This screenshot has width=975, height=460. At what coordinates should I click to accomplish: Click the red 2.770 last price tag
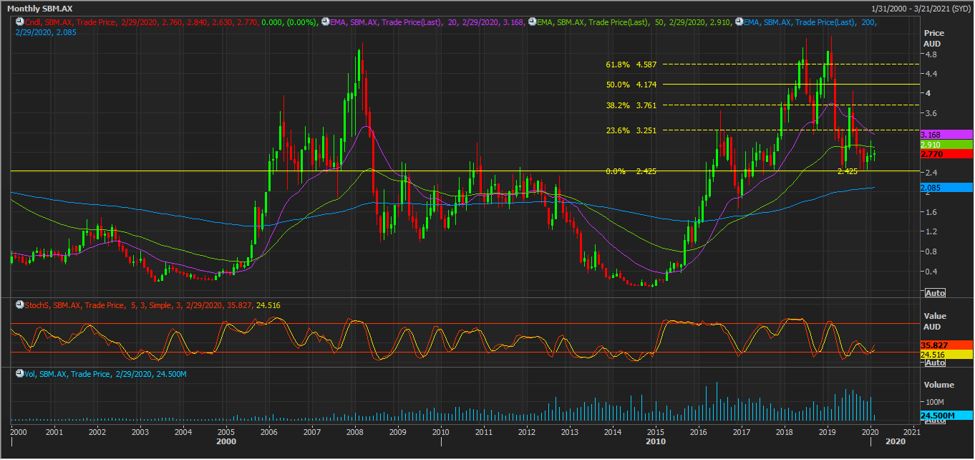click(x=946, y=153)
